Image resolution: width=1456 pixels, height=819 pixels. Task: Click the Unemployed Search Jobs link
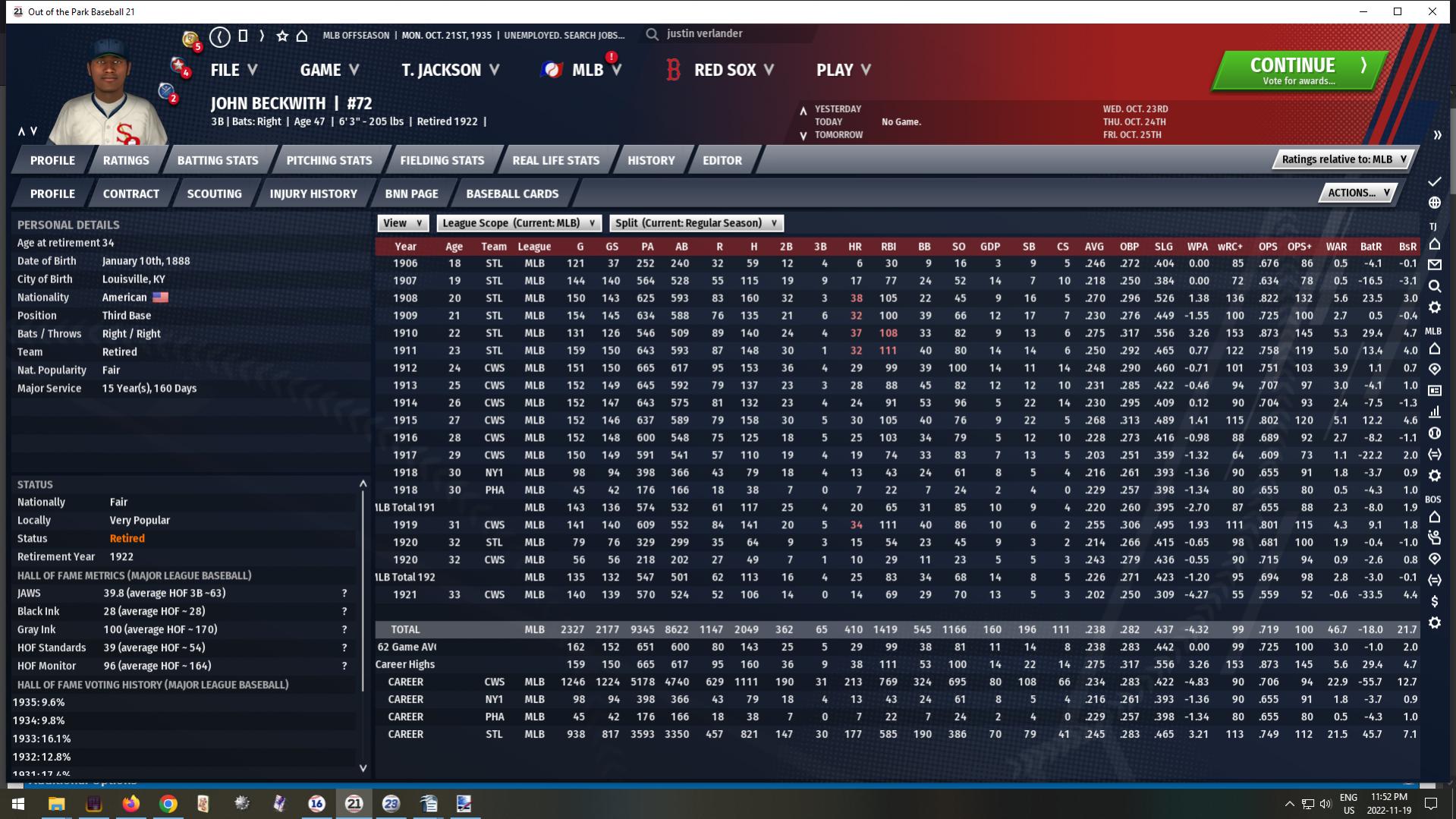(564, 35)
